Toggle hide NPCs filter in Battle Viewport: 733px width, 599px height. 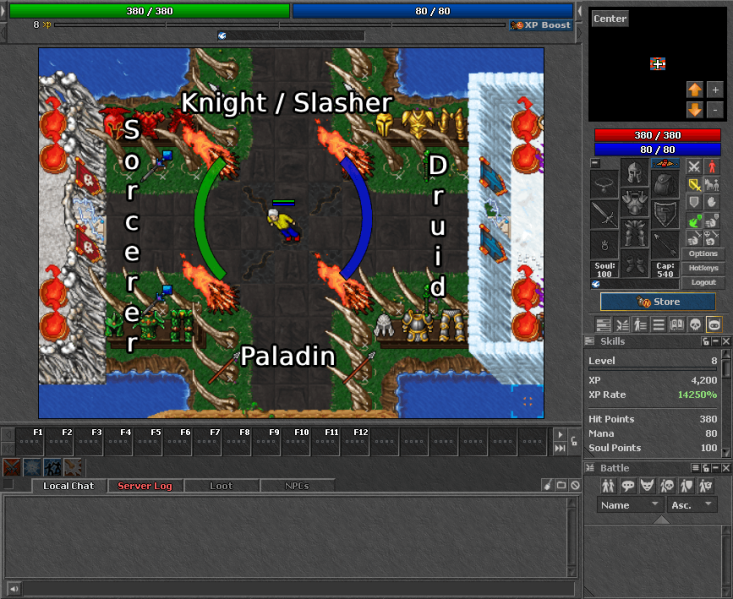(627, 486)
